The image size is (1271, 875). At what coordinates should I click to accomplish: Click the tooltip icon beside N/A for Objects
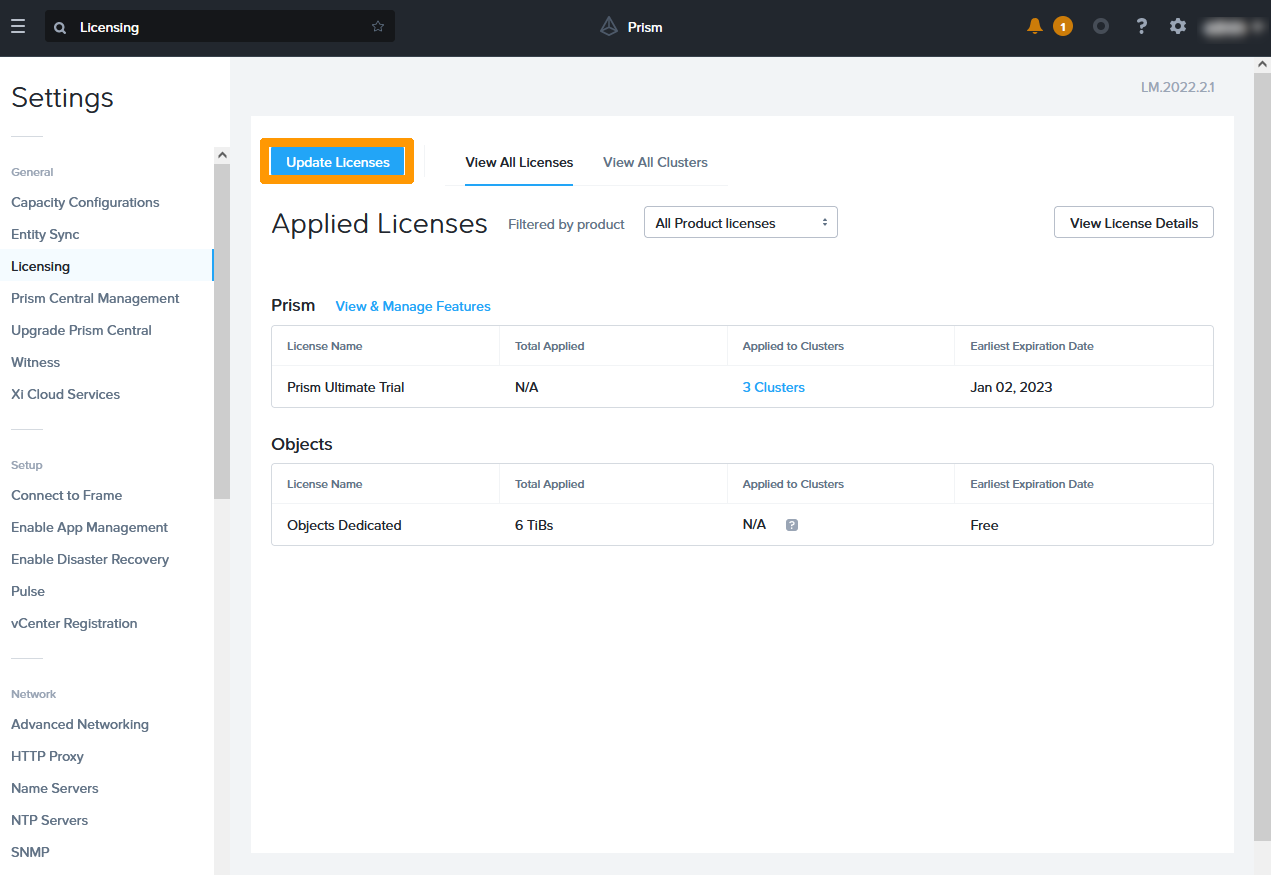pos(791,524)
